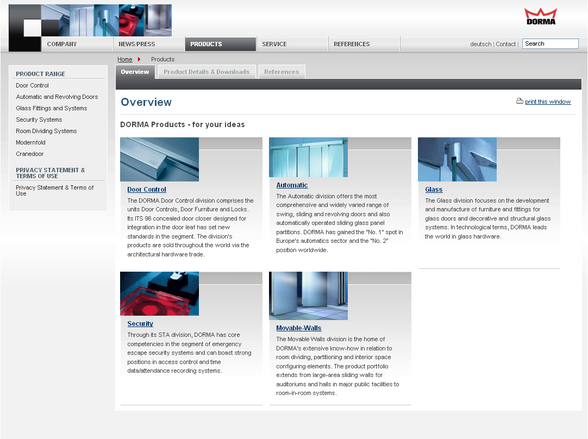Click the red breadcrumb arrow after Home
Viewport: 588px width, 439px height.
pos(139,59)
